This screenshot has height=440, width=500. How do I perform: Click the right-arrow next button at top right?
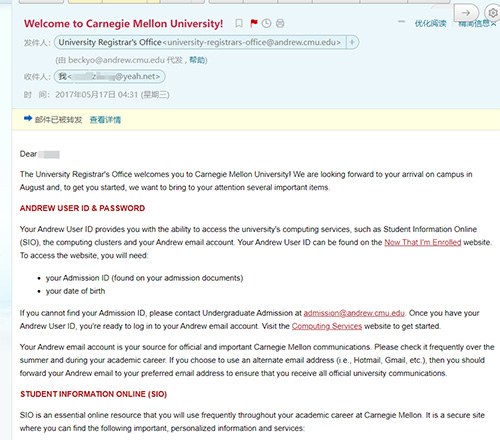pos(466,13)
